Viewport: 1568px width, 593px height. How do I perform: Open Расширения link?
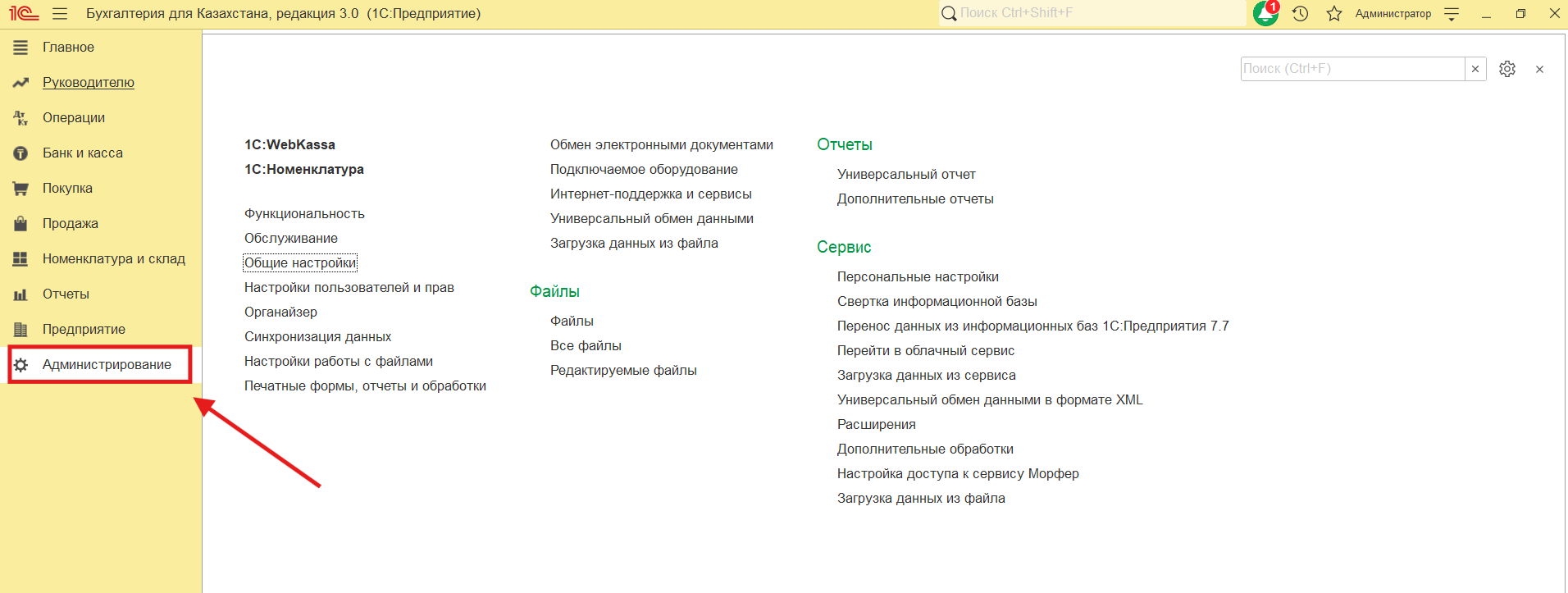pos(877,425)
